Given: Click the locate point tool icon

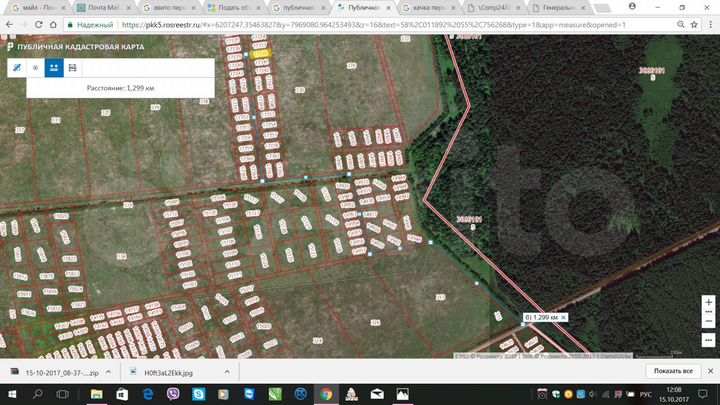Looking at the screenshot, I should click(x=35, y=67).
